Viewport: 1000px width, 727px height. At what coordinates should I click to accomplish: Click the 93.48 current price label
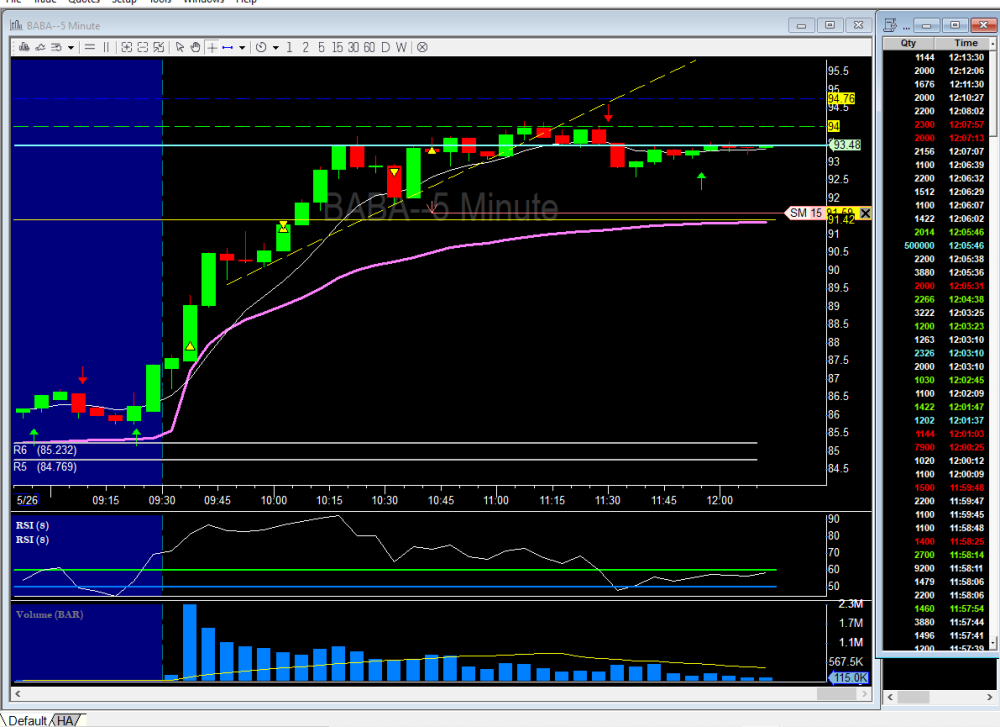tap(846, 145)
